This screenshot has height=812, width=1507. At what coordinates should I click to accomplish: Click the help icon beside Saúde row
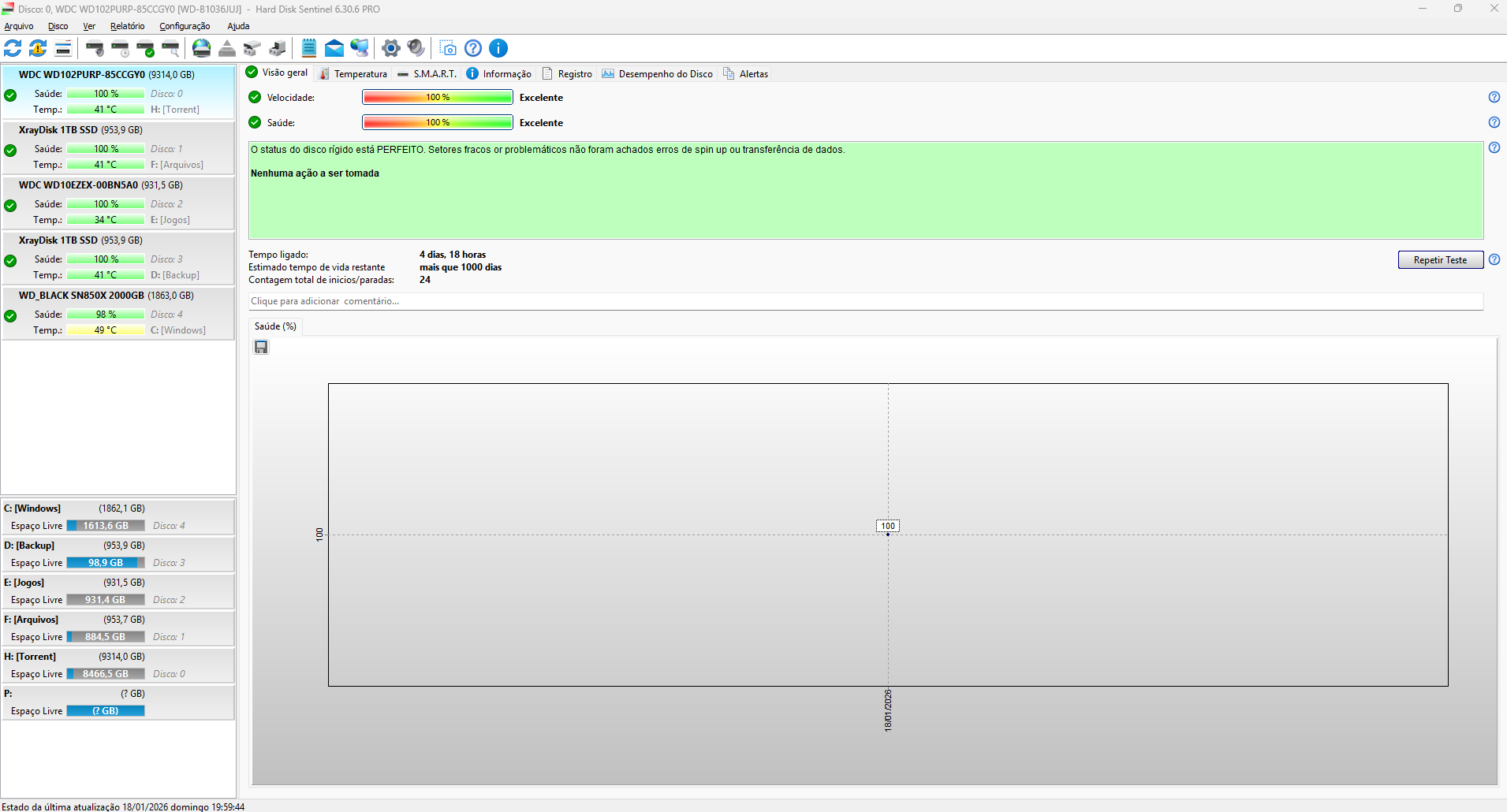click(x=1494, y=122)
